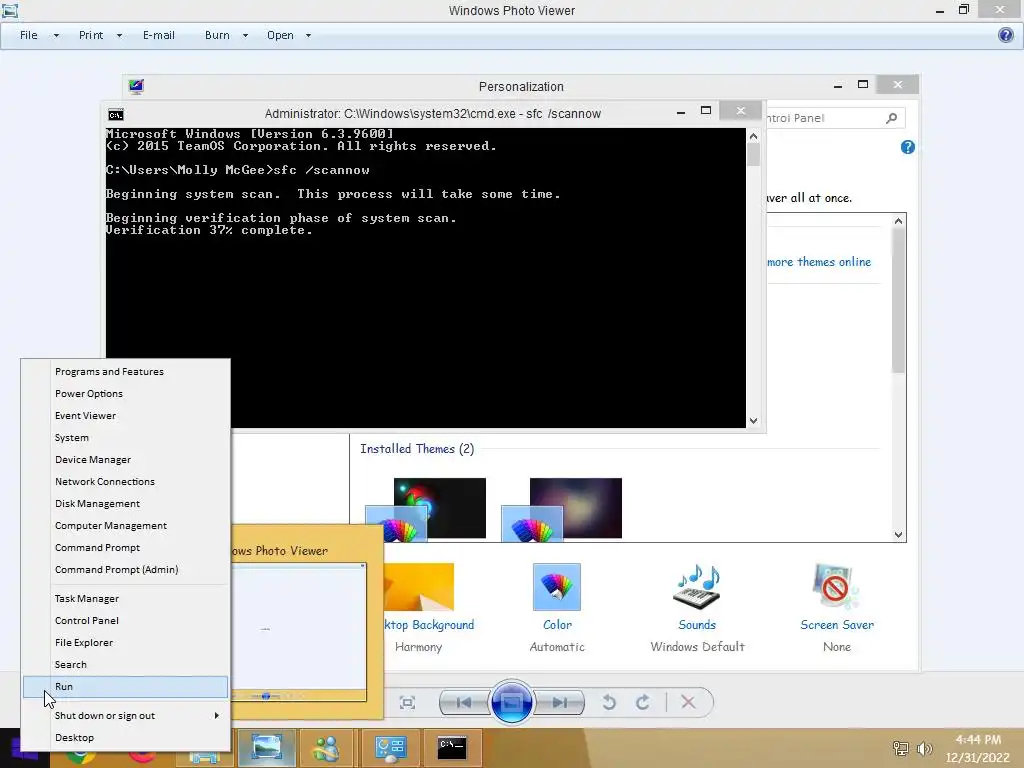Open Task Manager
This screenshot has height=768, width=1024.
[125, 599]
